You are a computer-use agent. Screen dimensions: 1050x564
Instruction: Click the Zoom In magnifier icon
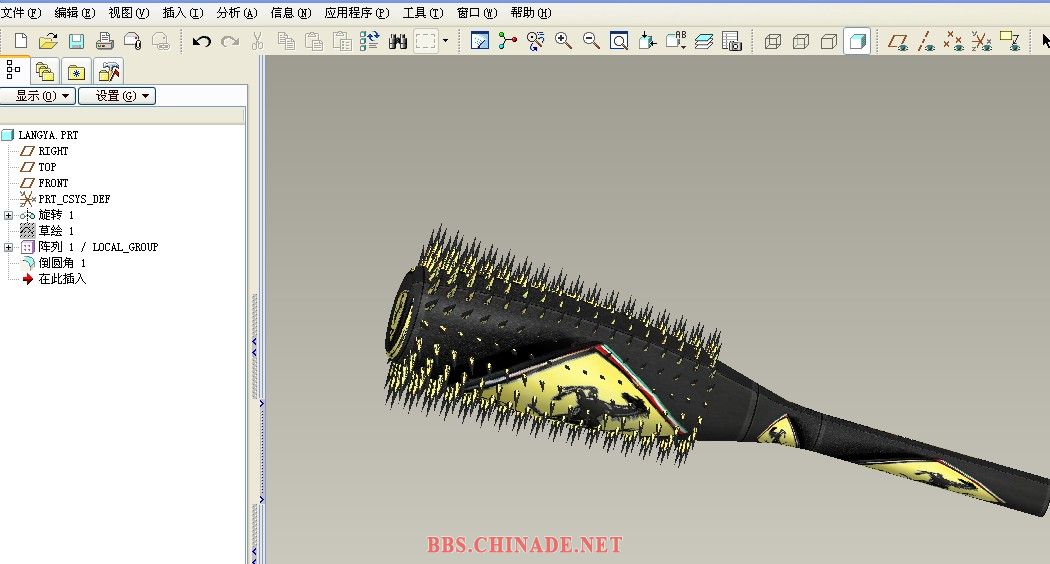click(x=564, y=41)
